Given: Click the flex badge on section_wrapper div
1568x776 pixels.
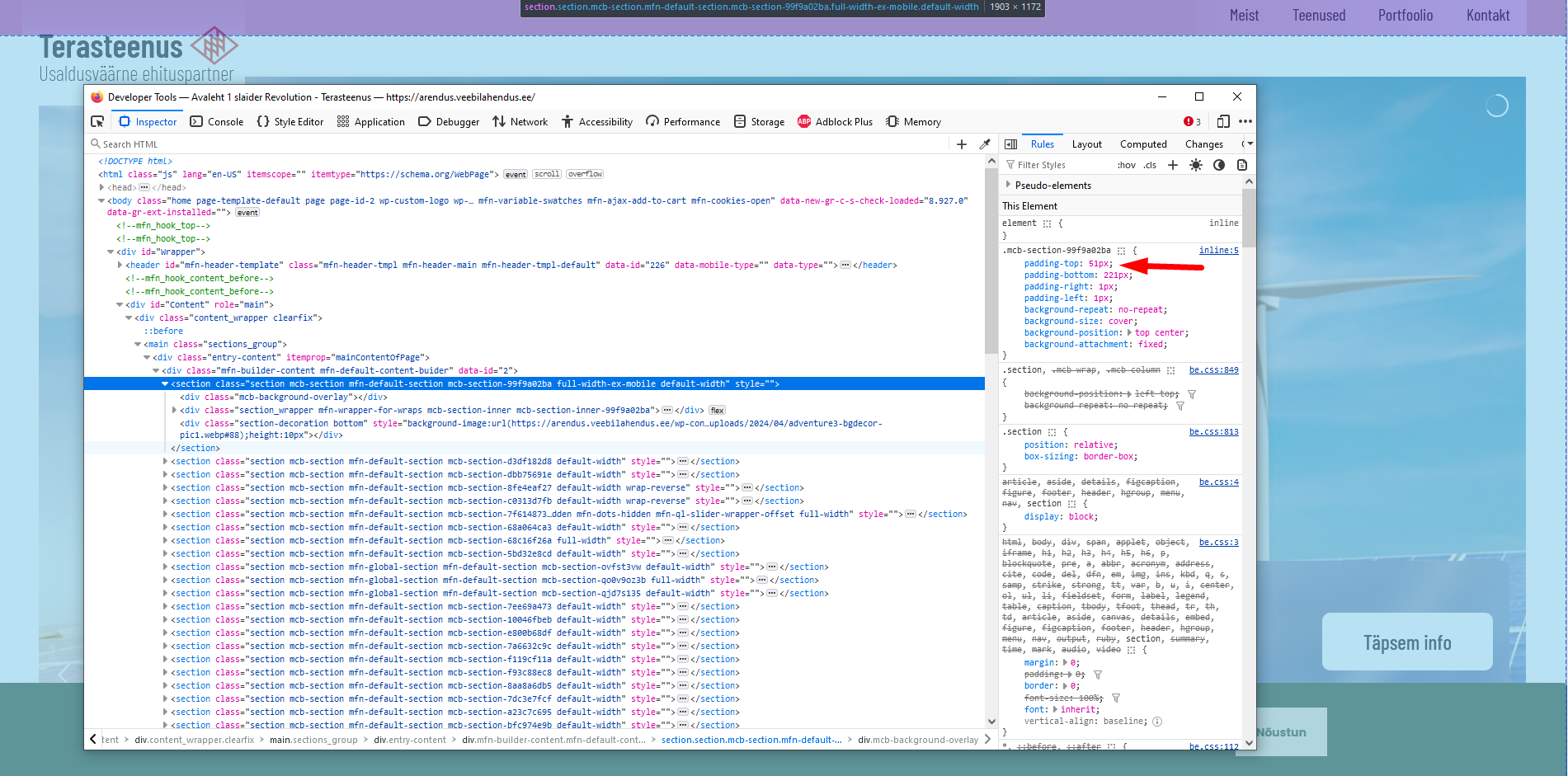Looking at the screenshot, I should click(717, 410).
